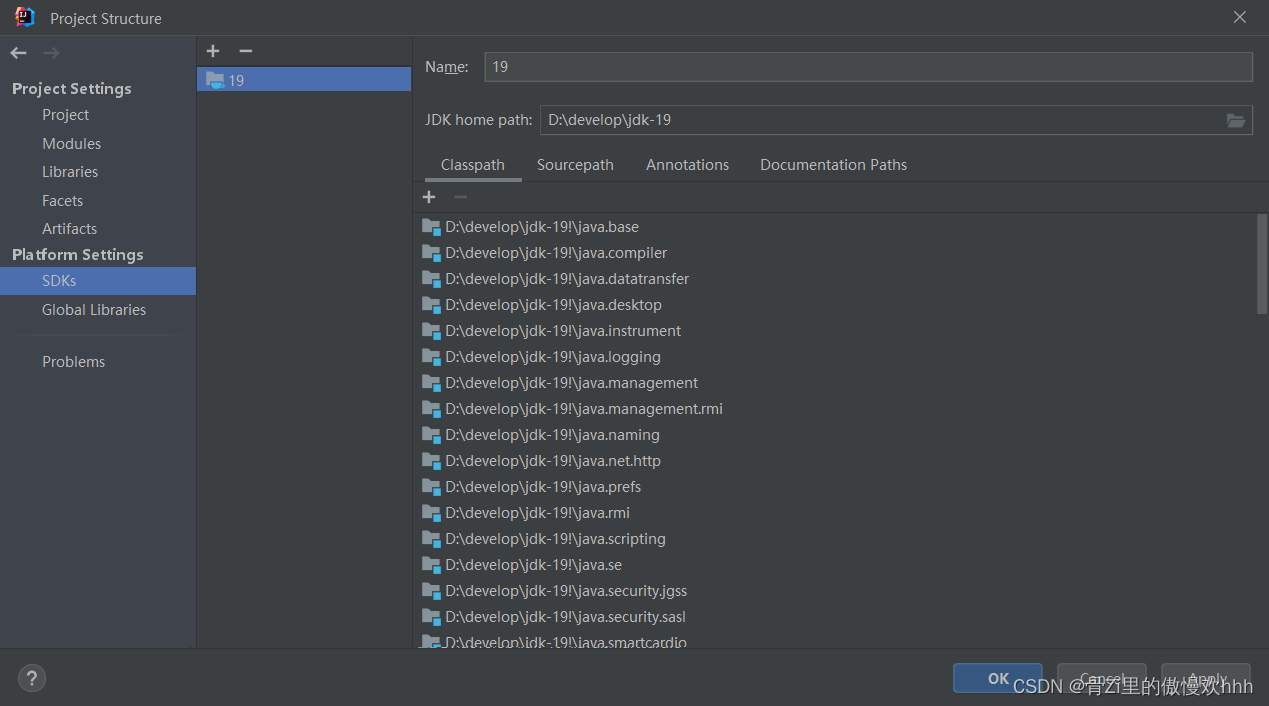Select the java.net.http classpath entry text
The width and height of the screenshot is (1269, 706).
[x=553, y=461]
